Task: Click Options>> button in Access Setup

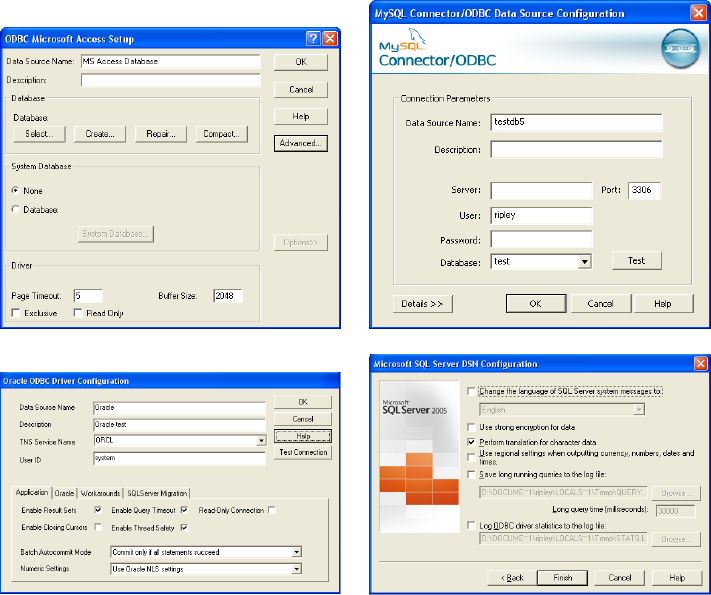Action: tap(301, 242)
